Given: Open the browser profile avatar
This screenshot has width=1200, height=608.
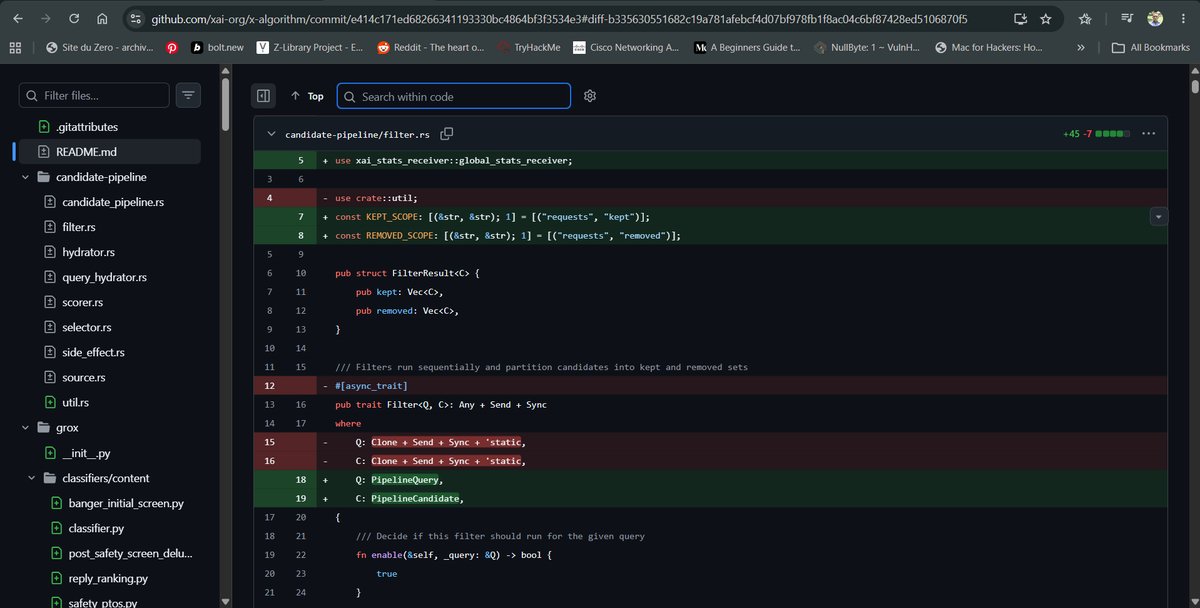Looking at the screenshot, I should 1155,19.
